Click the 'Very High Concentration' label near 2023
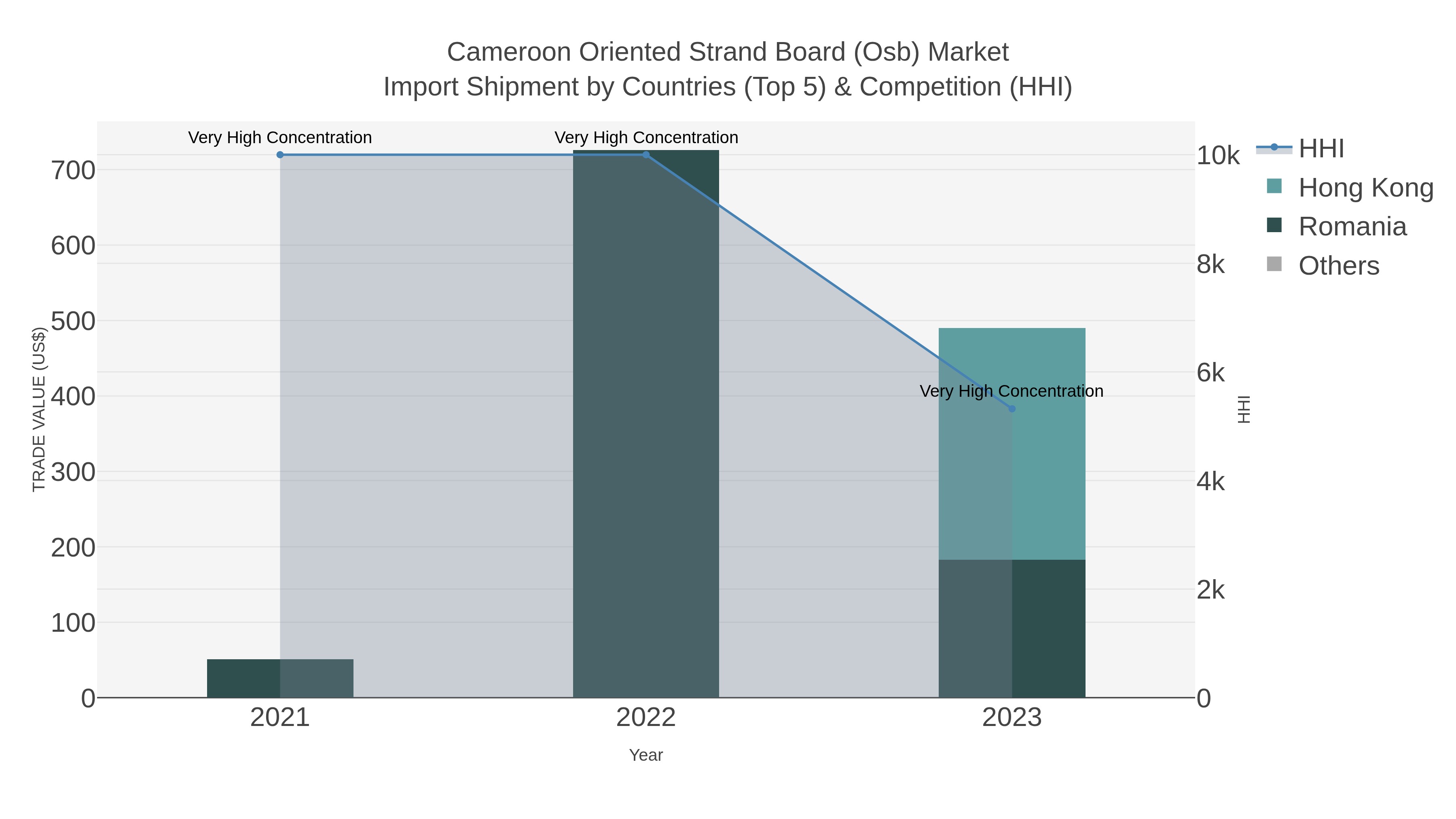 (1012, 391)
